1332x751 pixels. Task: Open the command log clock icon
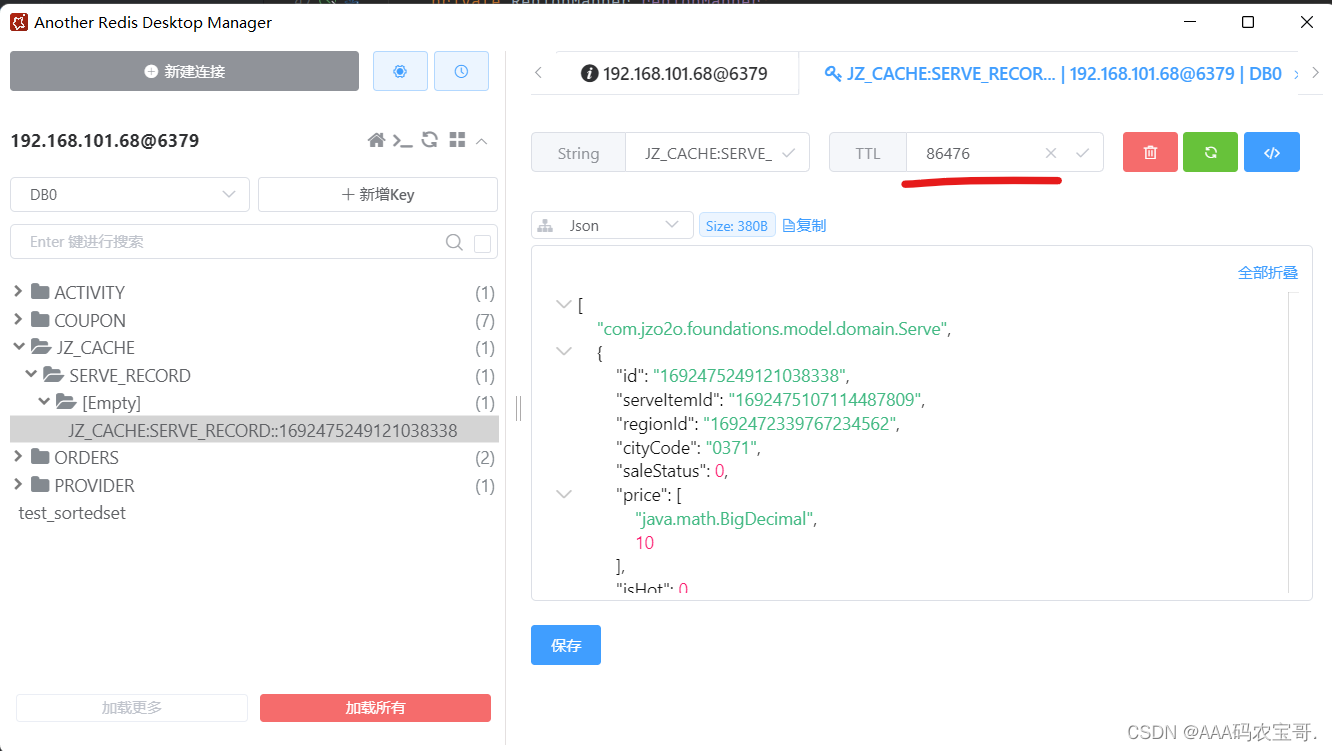click(461, 71)
